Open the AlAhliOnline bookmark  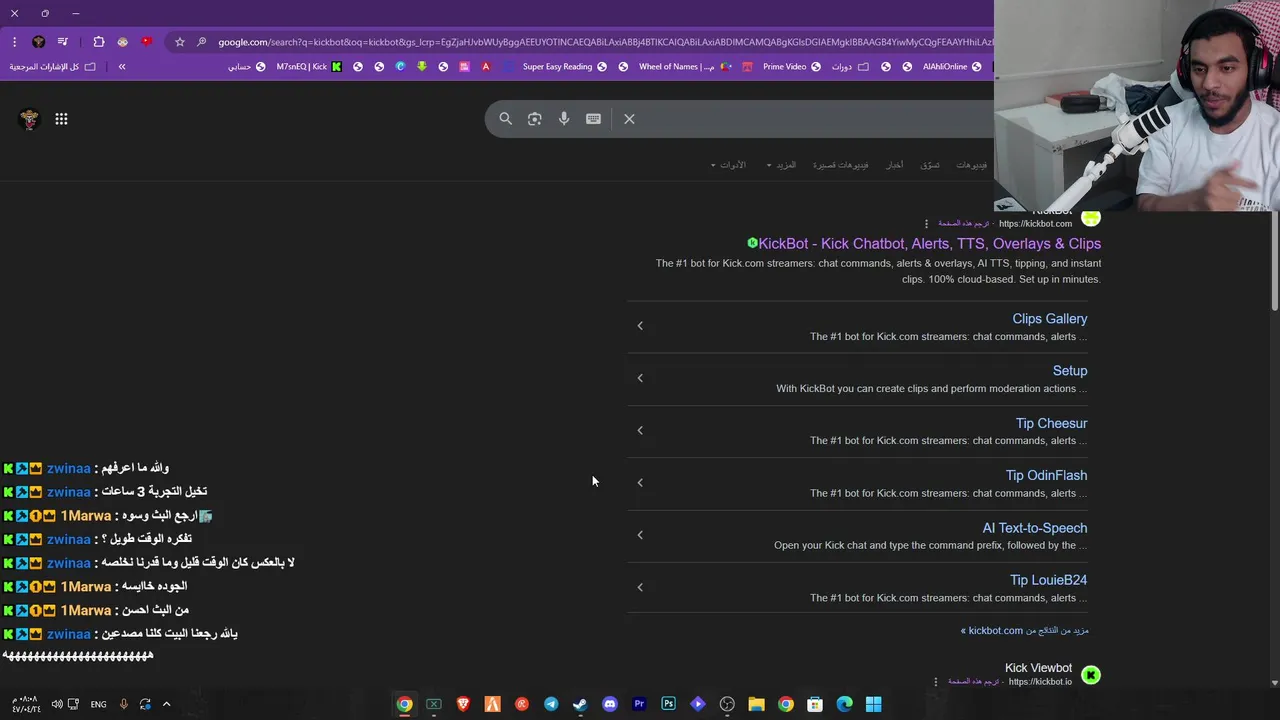click(952, 67)
